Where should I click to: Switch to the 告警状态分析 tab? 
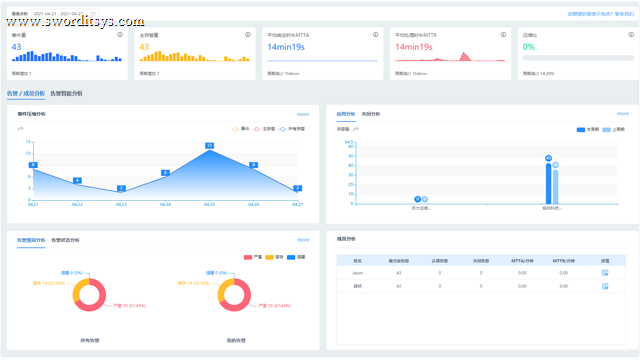coord(65,240)
